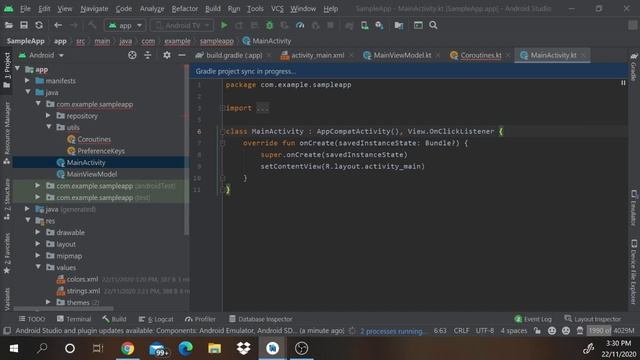The image size is (640, 360).
Task: Click the happy face feedback icon
Action: pos(552,331)
